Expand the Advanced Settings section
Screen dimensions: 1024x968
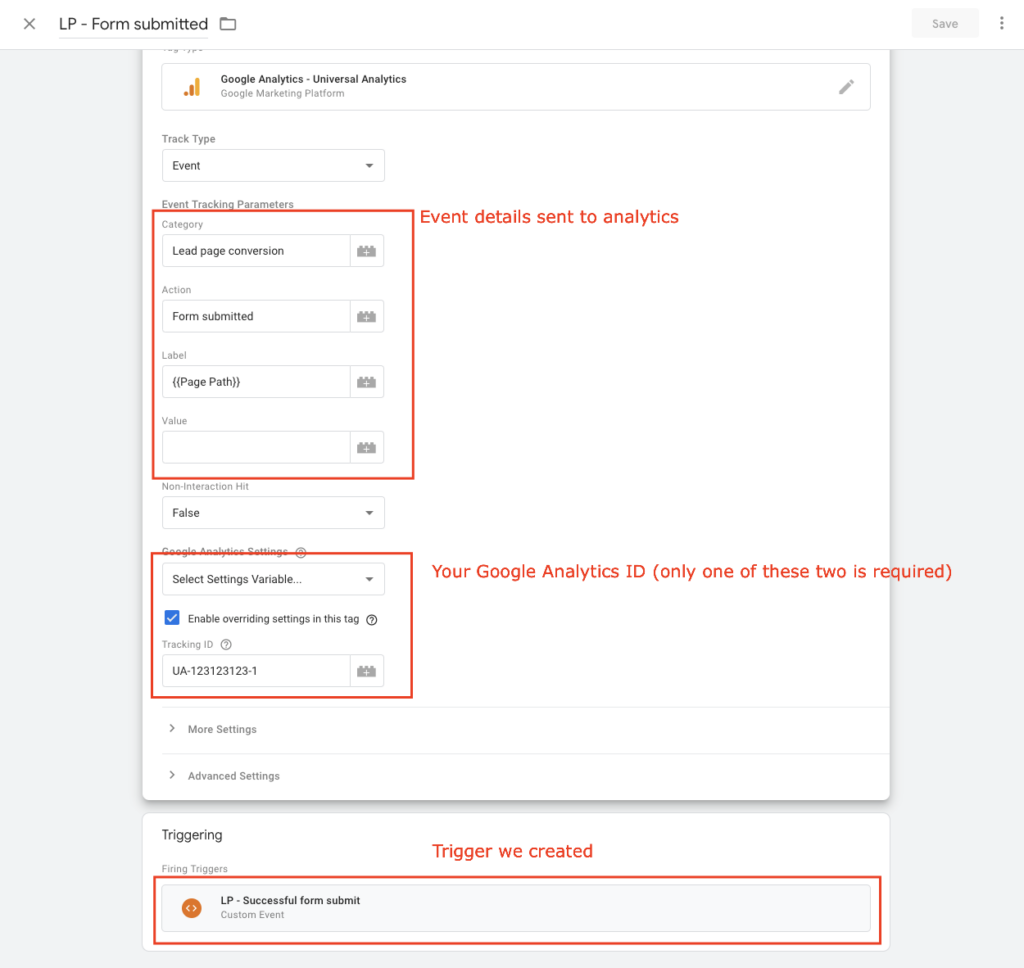(234, 776)
